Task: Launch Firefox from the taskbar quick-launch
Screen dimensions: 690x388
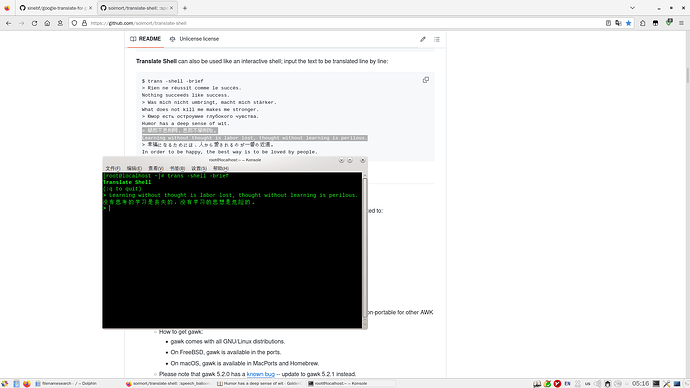Action: (x=26, y=384)
